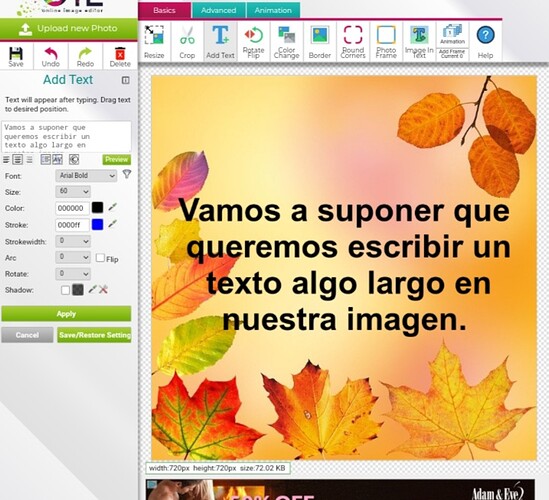
Task: Open the Font dropdown showing Arial Bold
Action: 86,175
